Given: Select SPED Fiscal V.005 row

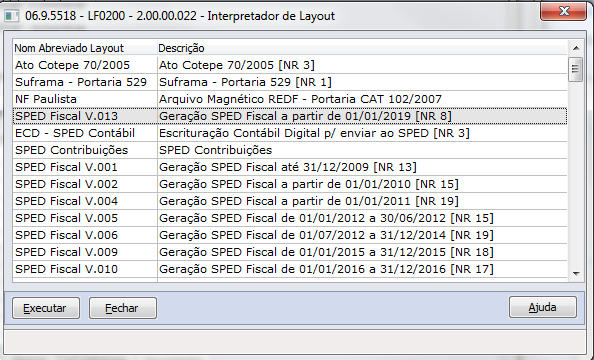Looking at the screenshot, I should (x=290, y=218).
